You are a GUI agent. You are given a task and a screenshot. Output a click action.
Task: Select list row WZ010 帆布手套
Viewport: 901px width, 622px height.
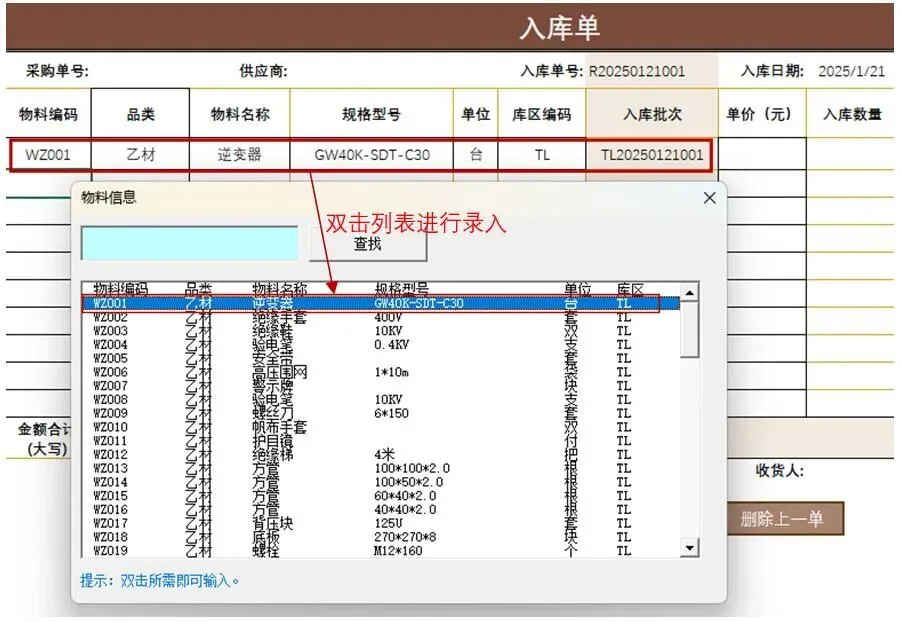(380, 427)
